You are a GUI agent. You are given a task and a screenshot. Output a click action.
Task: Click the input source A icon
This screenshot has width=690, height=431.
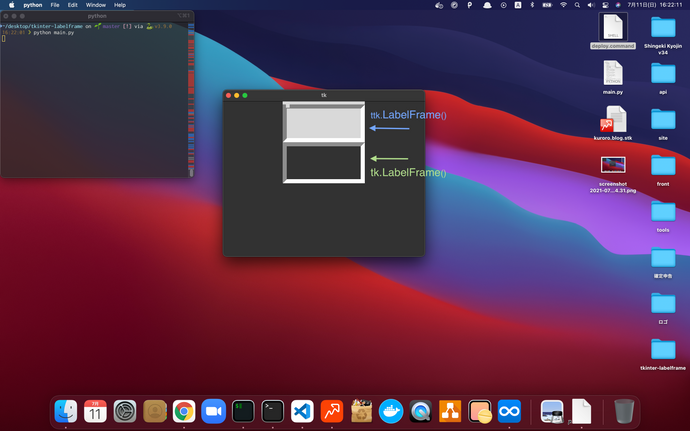click(x=518, y=5)
